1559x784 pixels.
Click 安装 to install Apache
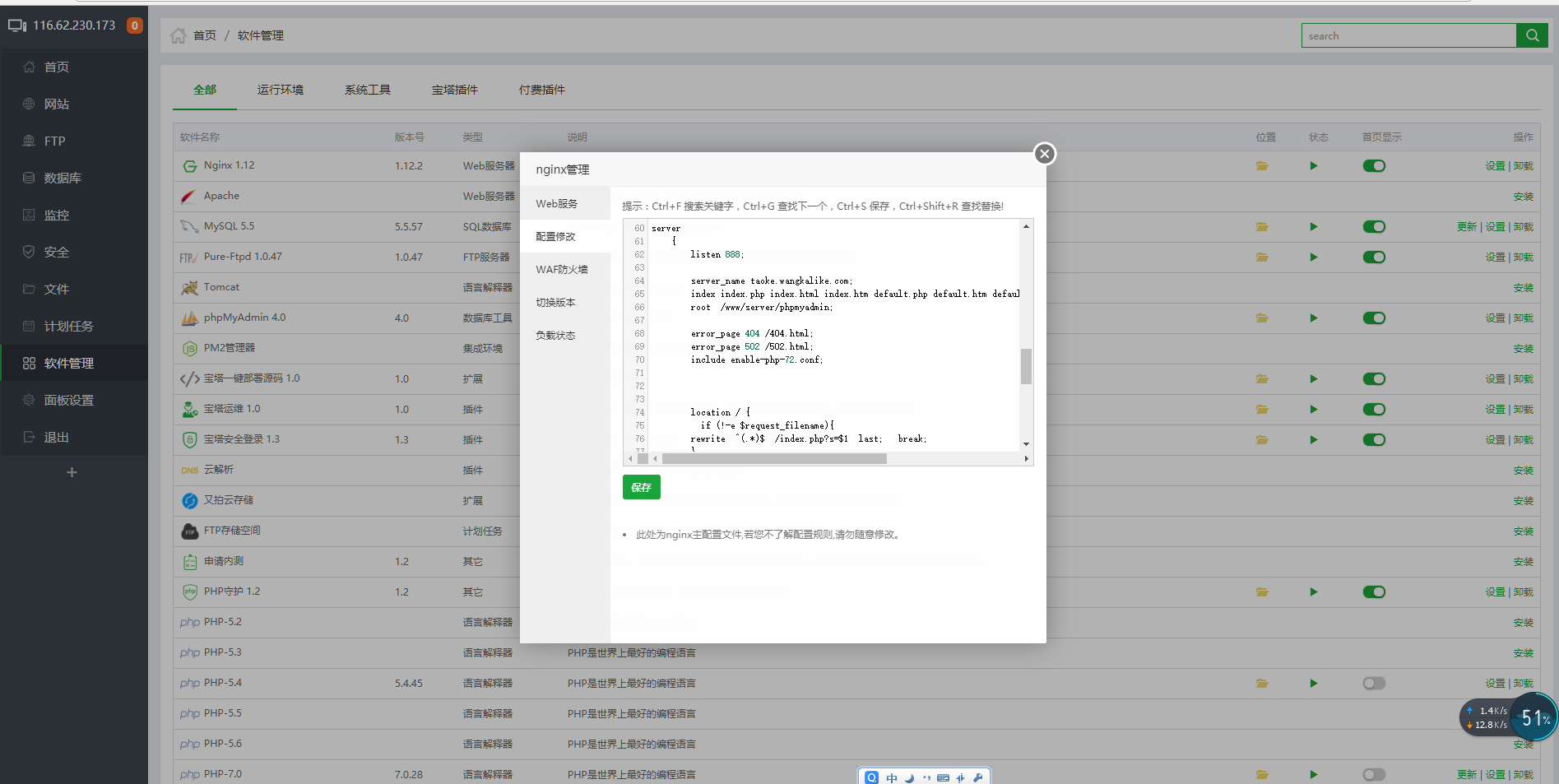1523,196
